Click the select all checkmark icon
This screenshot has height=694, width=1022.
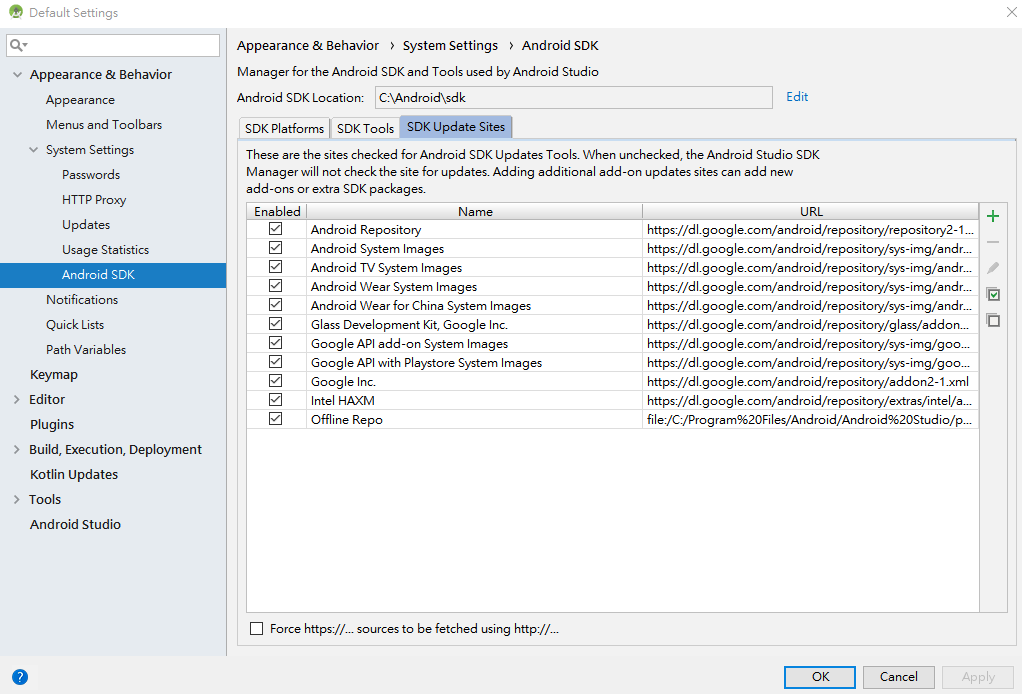[x=993, y=295]
